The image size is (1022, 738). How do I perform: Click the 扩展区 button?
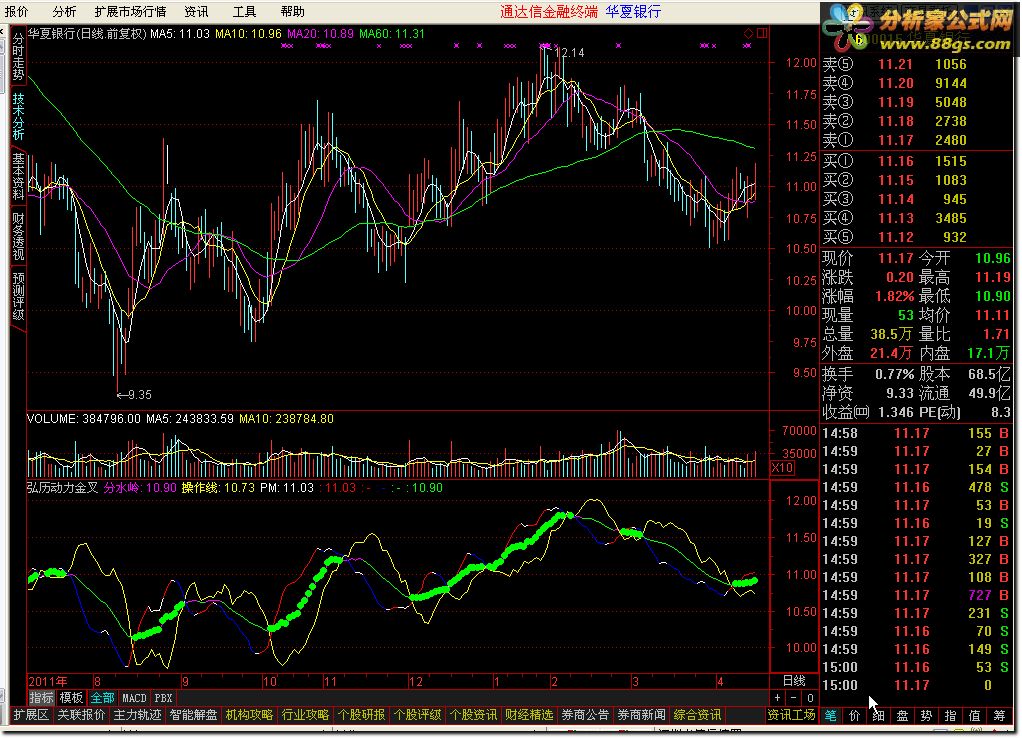31,715
